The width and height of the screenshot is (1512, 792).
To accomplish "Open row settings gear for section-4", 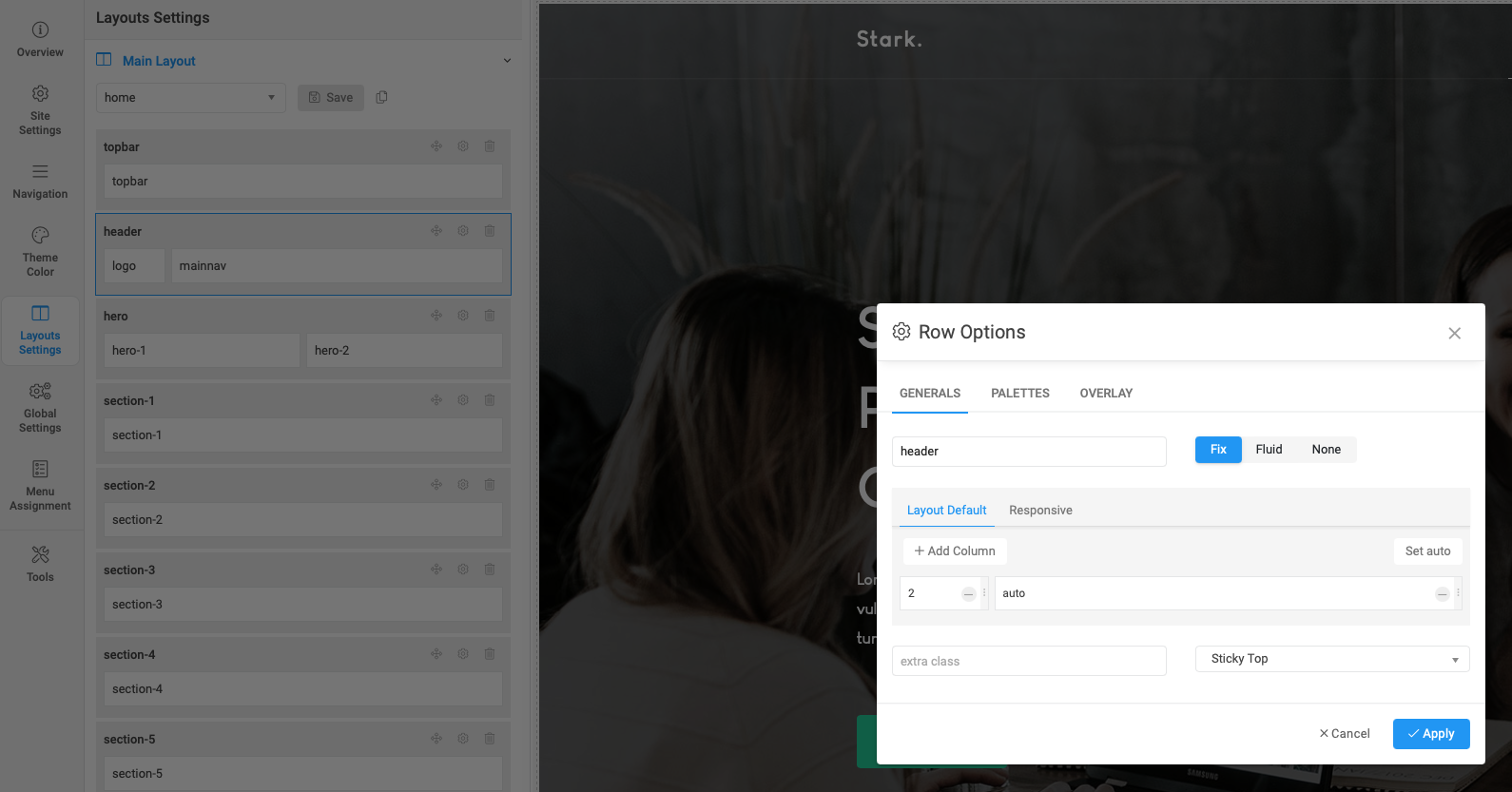I will click(x=463, y=654).
